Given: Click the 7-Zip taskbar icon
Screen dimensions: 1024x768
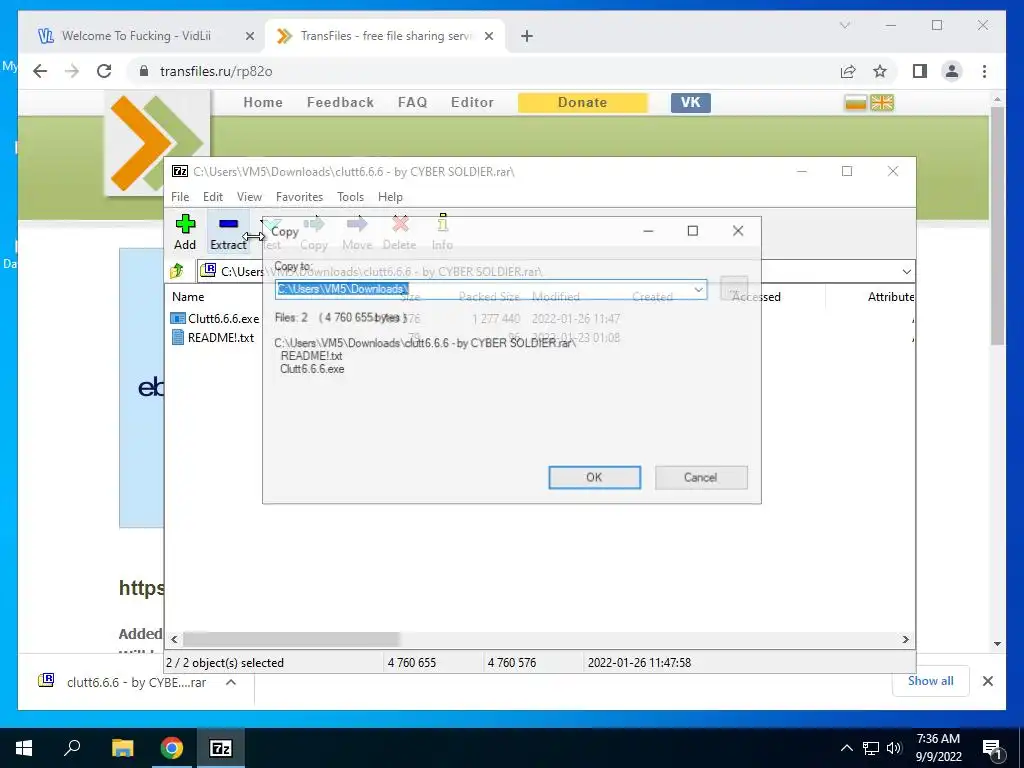Looking at the screenshot, I should [221, 748].
